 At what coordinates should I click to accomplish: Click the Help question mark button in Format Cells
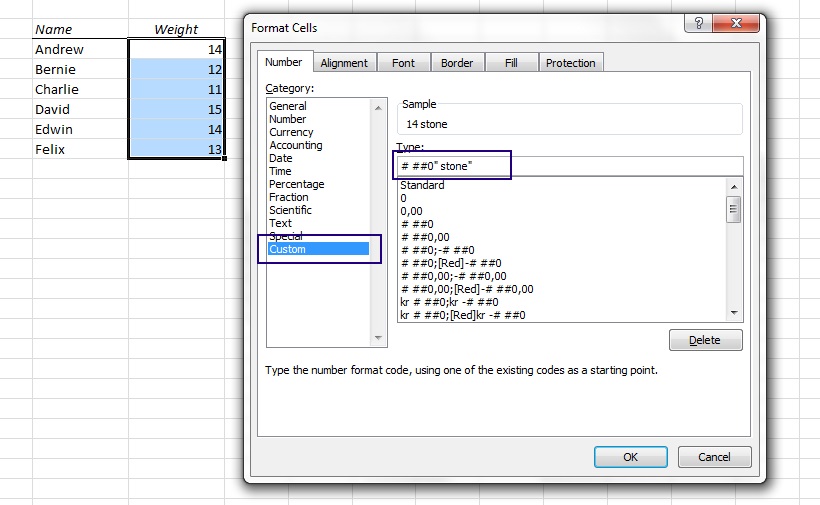[698, 23]
